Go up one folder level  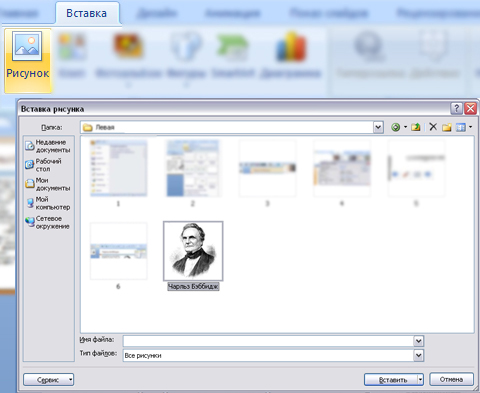click(416, 127)
